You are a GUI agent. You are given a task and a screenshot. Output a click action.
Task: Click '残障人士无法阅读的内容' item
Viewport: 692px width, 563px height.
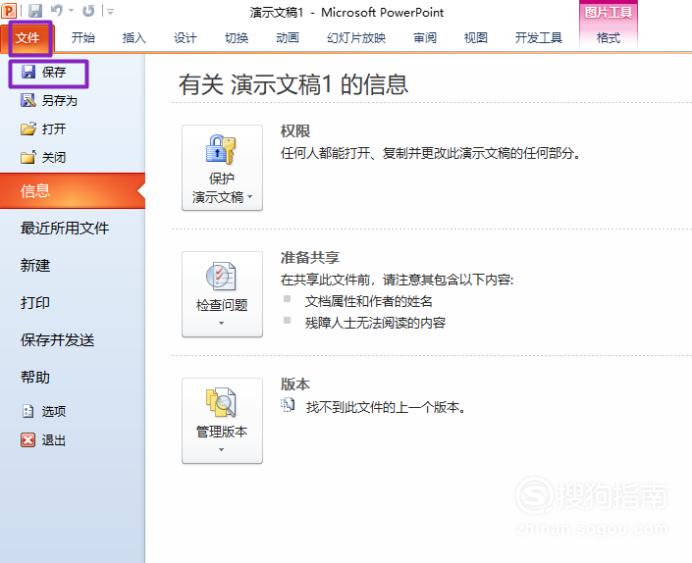click(x=375, y=323)
